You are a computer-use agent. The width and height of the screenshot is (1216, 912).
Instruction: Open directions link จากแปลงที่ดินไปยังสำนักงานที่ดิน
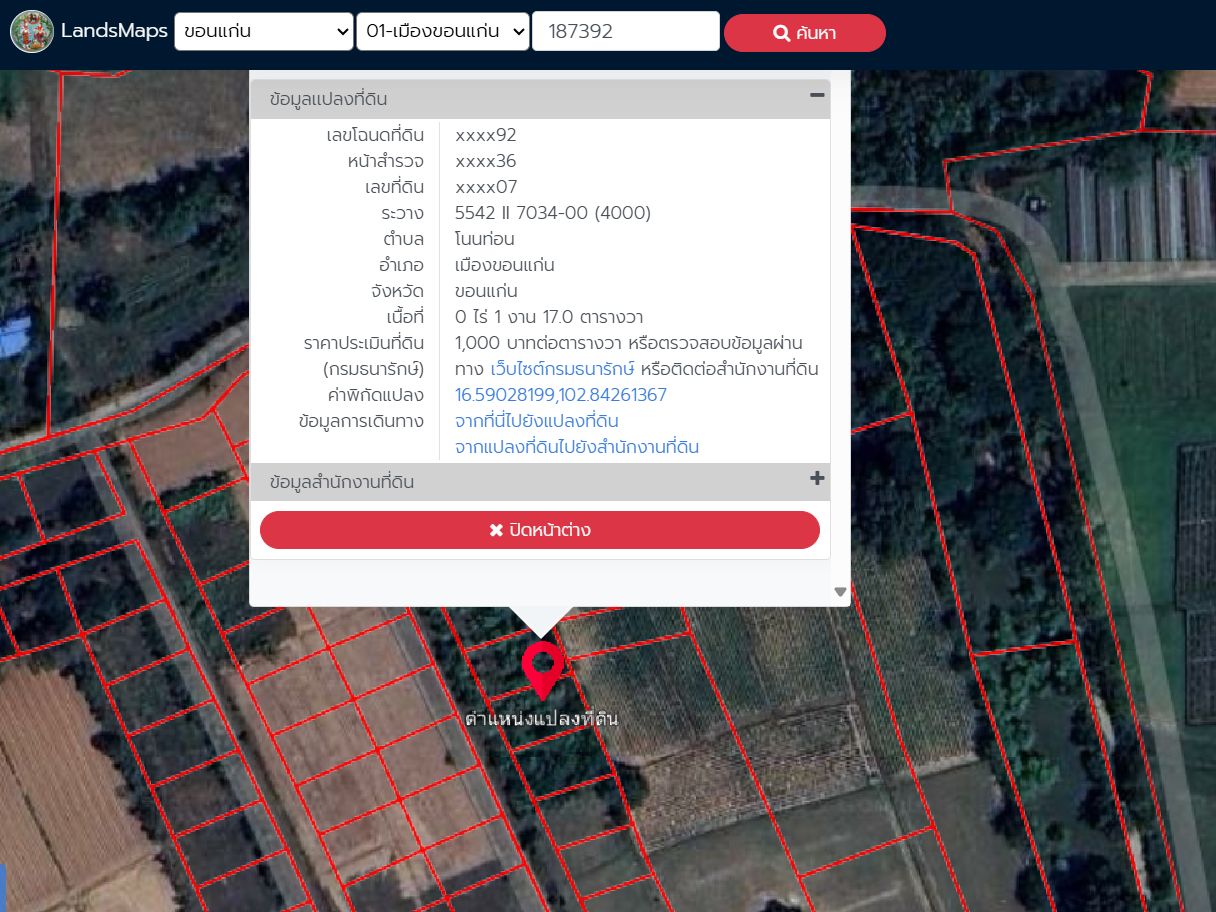tap(576, 447)
